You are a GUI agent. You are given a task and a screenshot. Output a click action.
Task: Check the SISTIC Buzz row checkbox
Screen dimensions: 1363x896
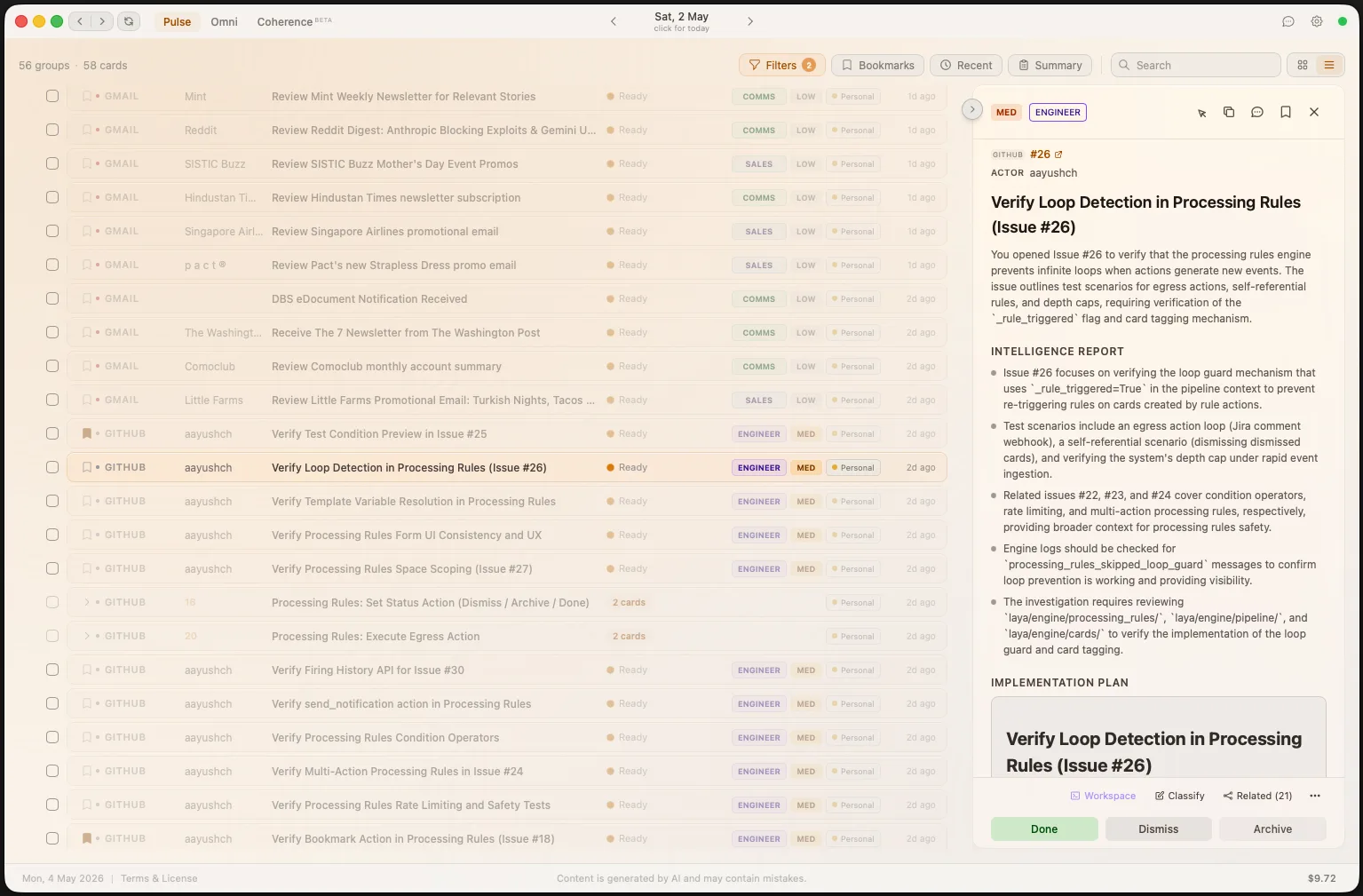(x=52, y=163)
